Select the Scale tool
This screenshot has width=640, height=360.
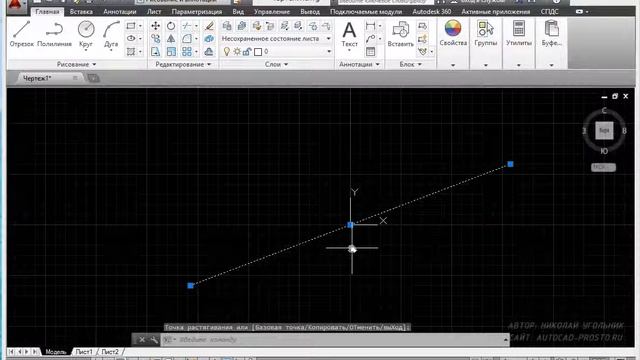171,52
